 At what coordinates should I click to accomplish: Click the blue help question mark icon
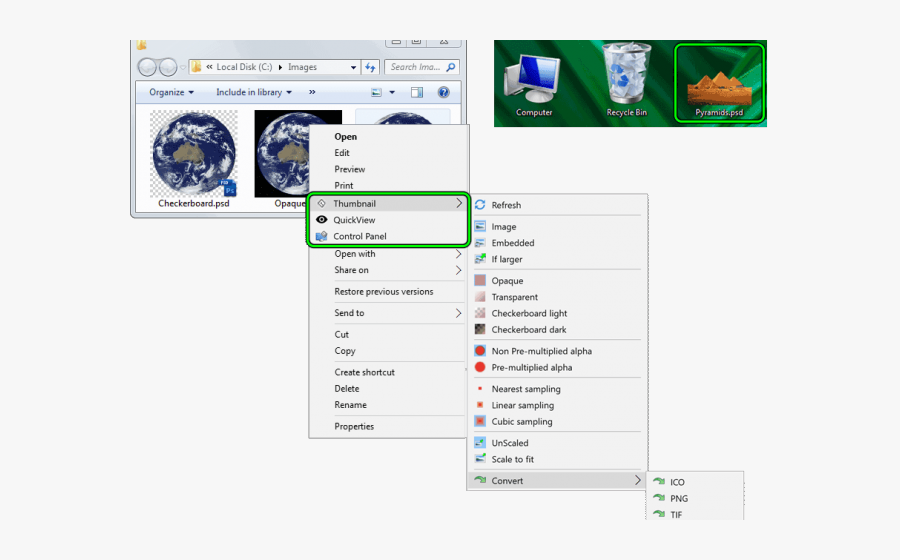(444, 92)
